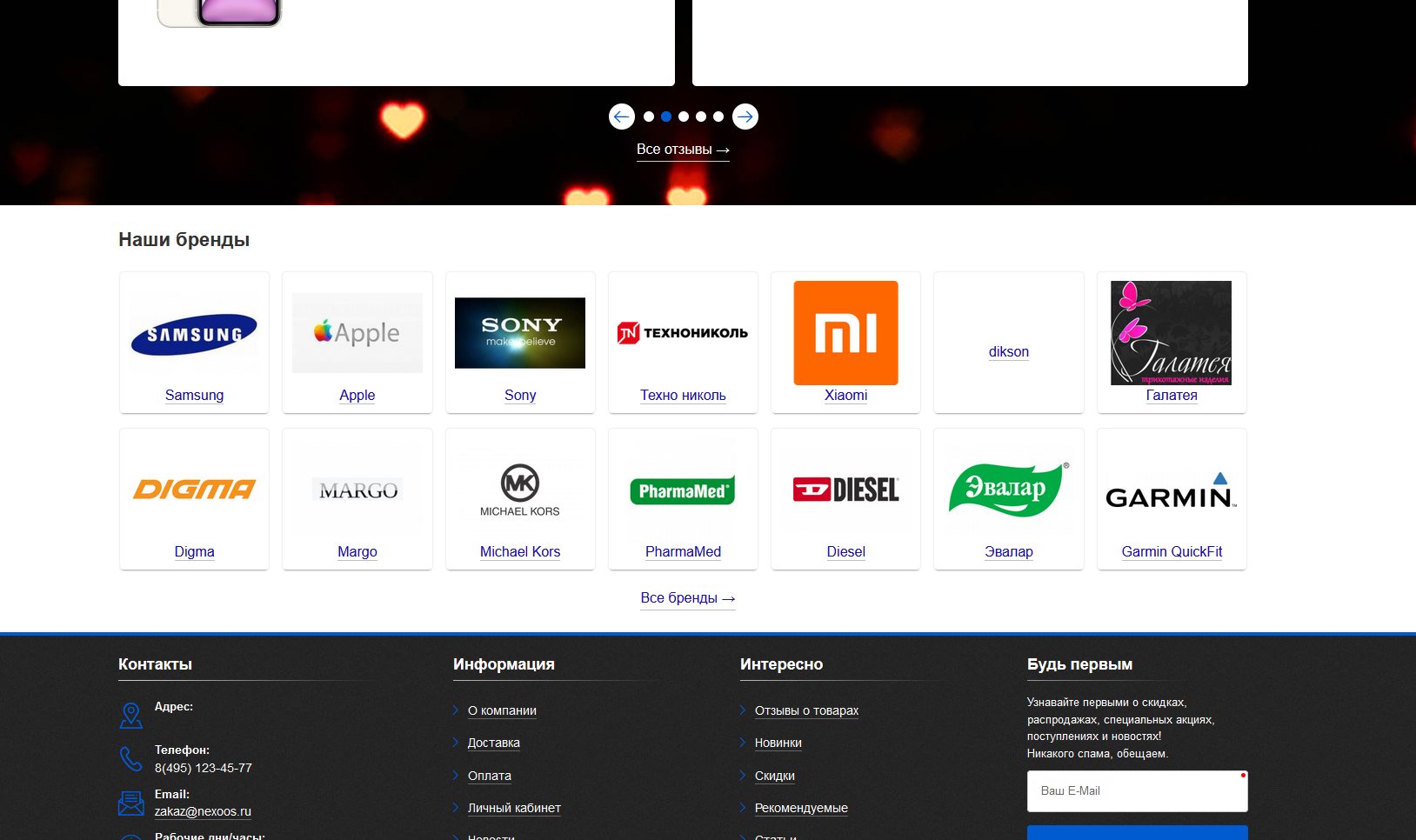The height and width of the screenshot is (840, 1416).
Task: Select the last carousel pagination dot
Action: click(x=718, y=117)
